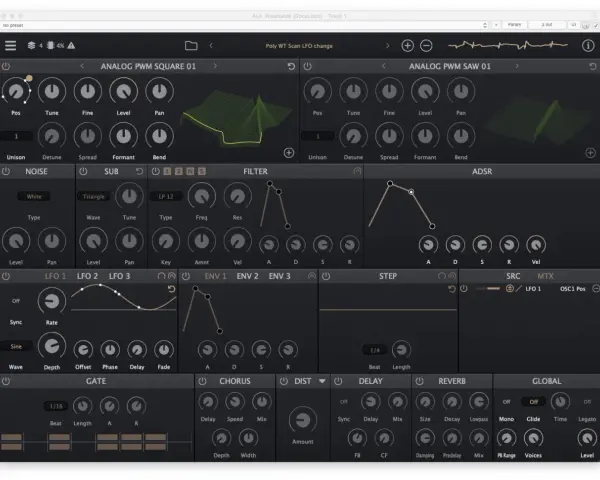The width and height of the screenshot is (600, 480).
Task: Toggle oscillator 1 power button
Action: (6, 66)
